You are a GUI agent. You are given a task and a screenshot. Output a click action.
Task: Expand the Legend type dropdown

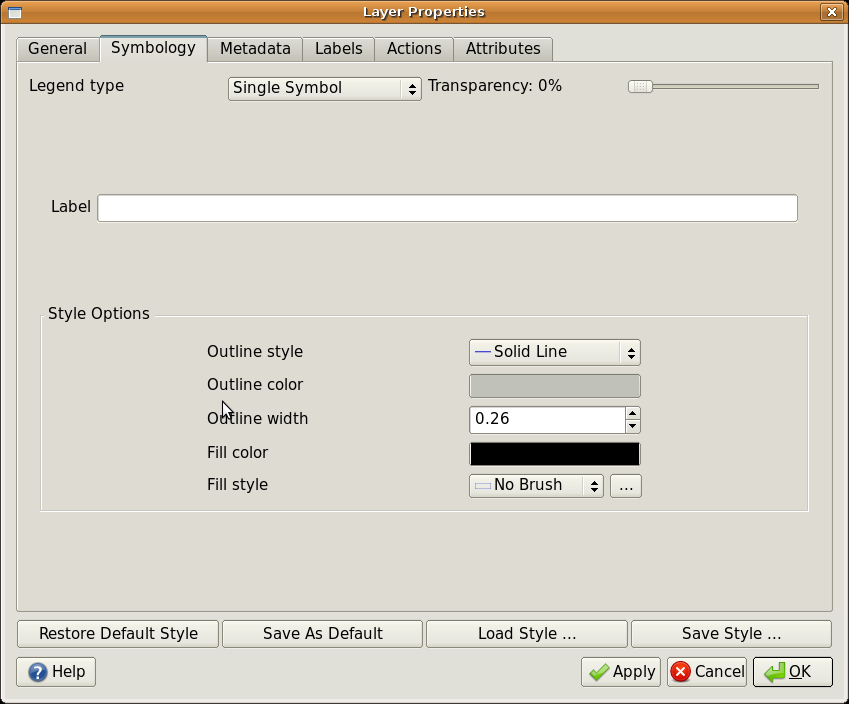pyautogui.click(x=324, y=88)
